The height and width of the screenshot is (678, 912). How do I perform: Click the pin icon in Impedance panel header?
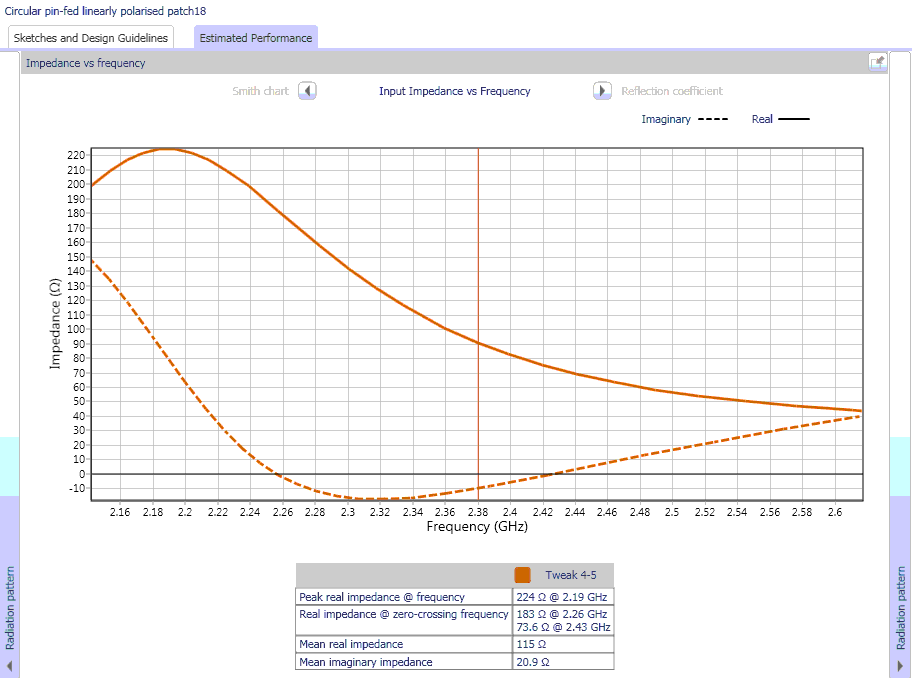877,62
